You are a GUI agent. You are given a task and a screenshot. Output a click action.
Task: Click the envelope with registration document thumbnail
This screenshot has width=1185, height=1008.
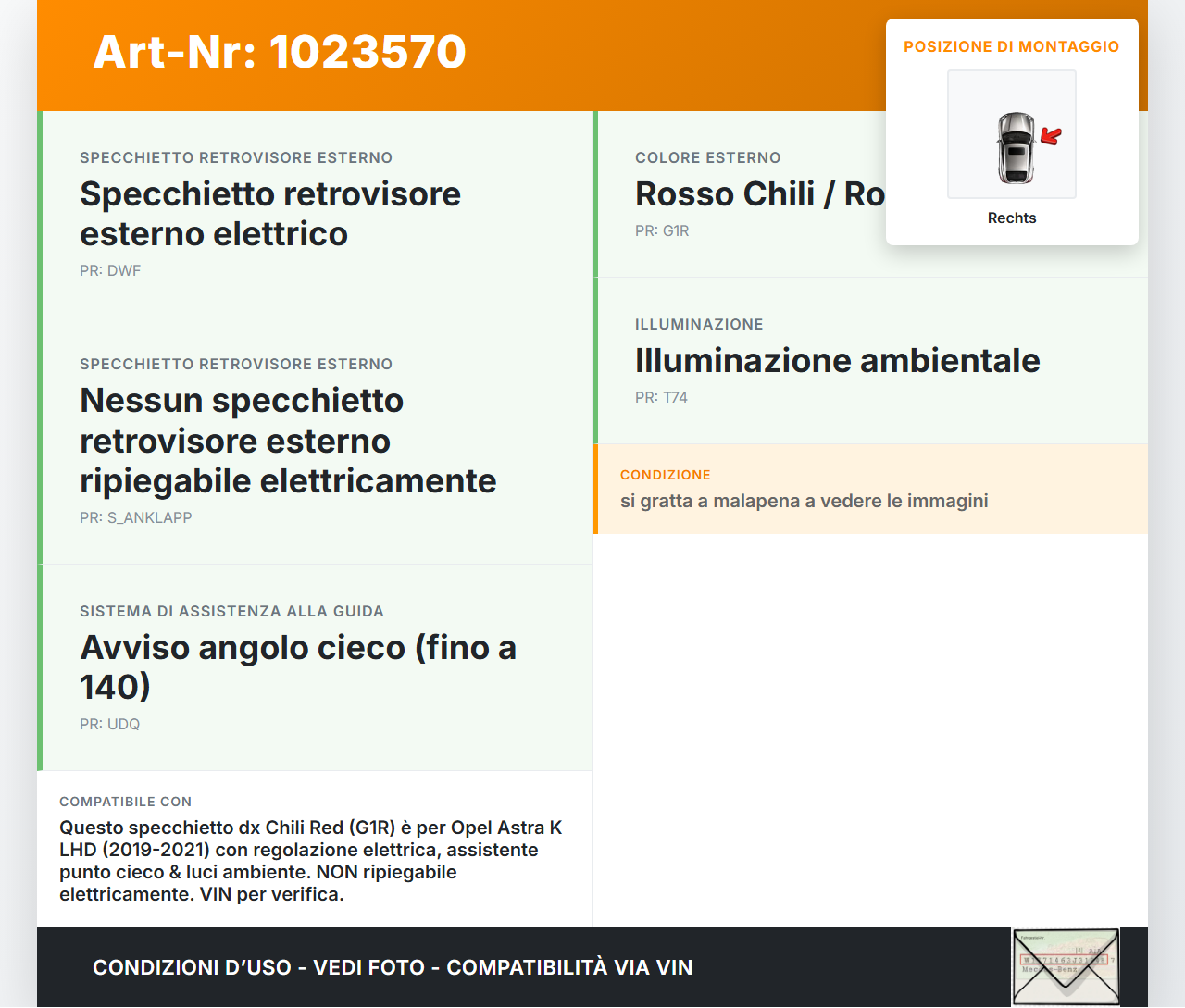1066,967
